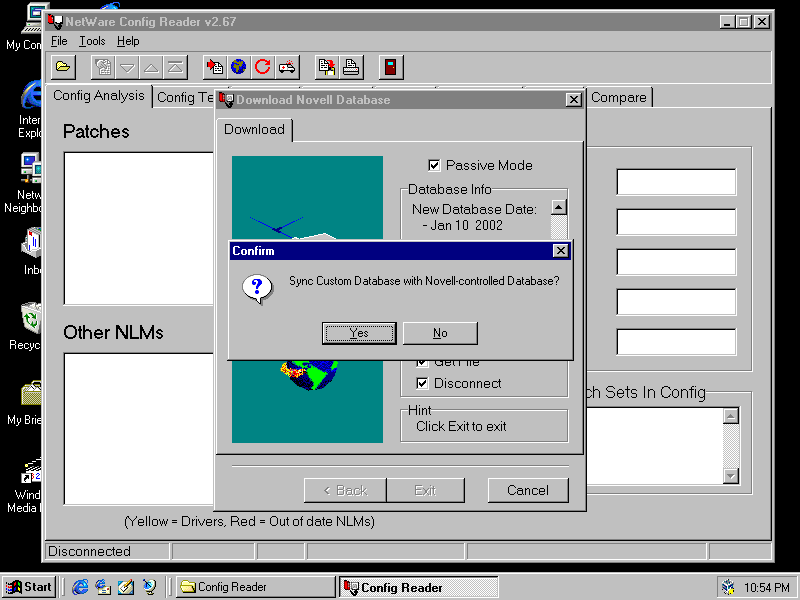Switch to the Config Analysis tab
The image size is (800, 600).
pyautogui.click(x=99, y=95)
